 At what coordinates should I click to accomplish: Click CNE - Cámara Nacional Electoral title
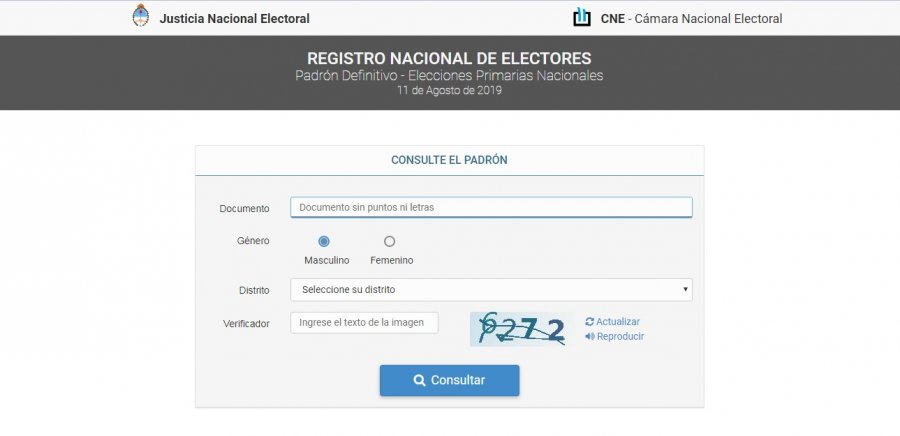[x=691, y=18]
